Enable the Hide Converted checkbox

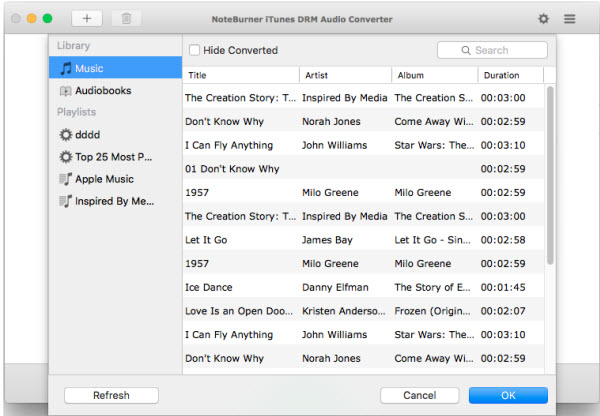coord(194,50)
